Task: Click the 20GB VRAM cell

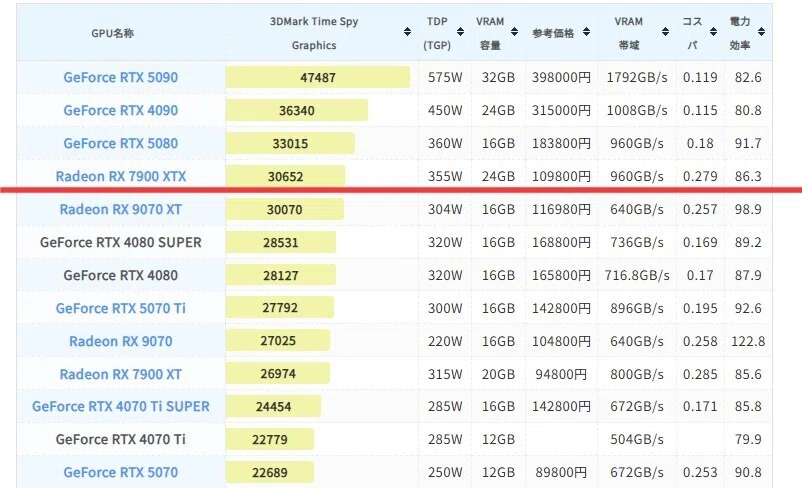Action: pyautogui.click(x=498, y=374)
